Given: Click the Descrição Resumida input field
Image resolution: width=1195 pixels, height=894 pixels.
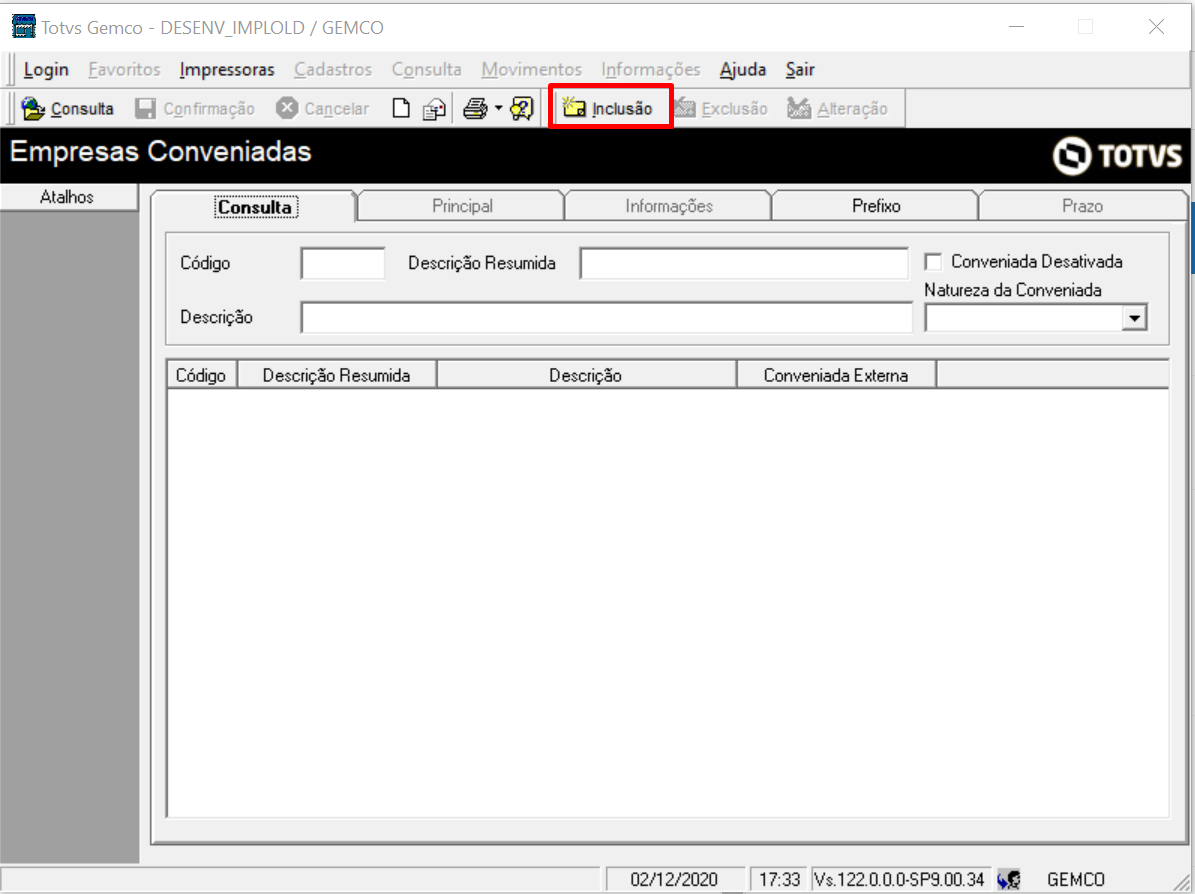Looking at the screenshot, I should coord(744,264).
